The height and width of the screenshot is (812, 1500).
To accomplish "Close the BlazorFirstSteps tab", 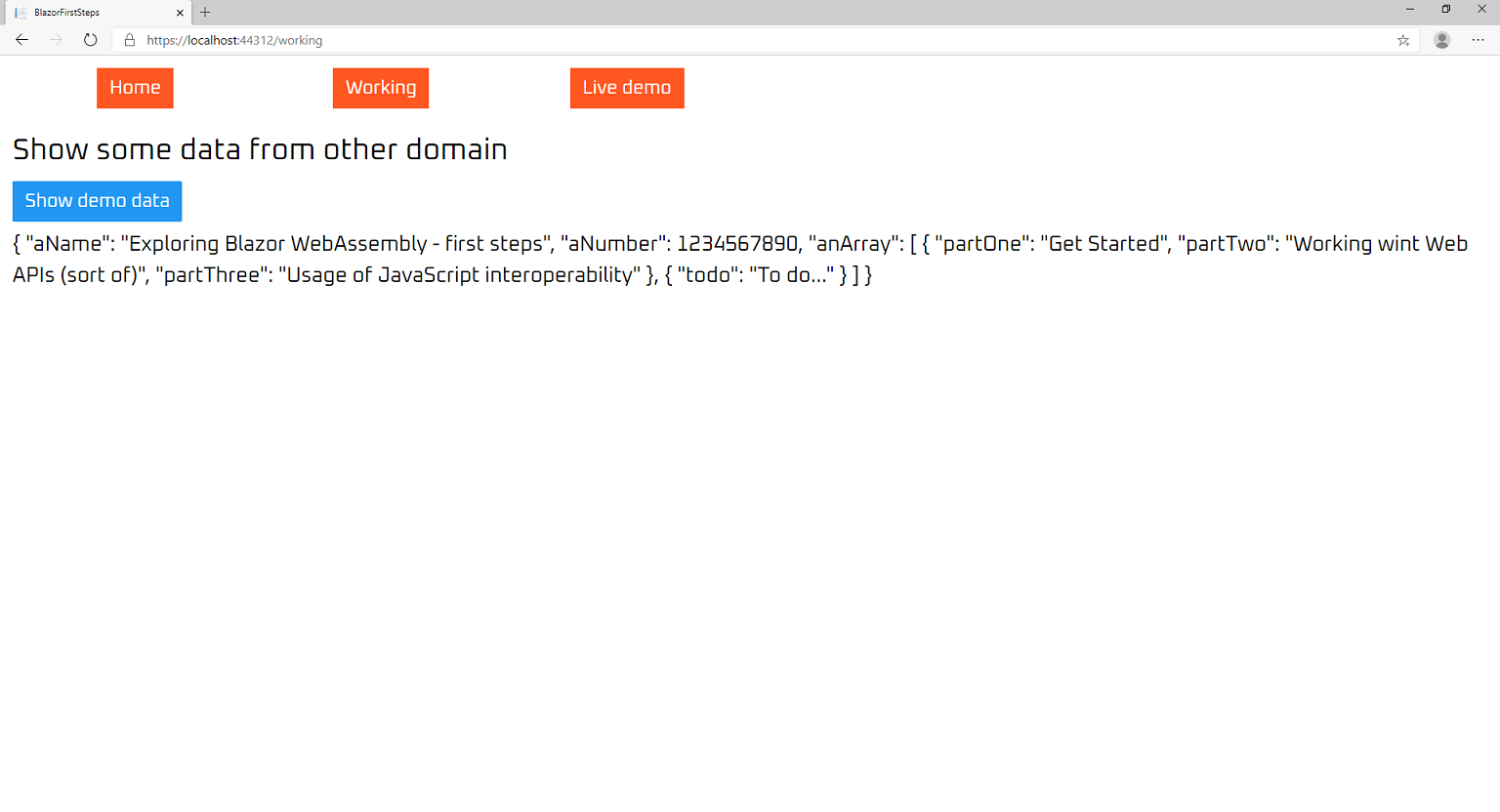I will (180, 13).
